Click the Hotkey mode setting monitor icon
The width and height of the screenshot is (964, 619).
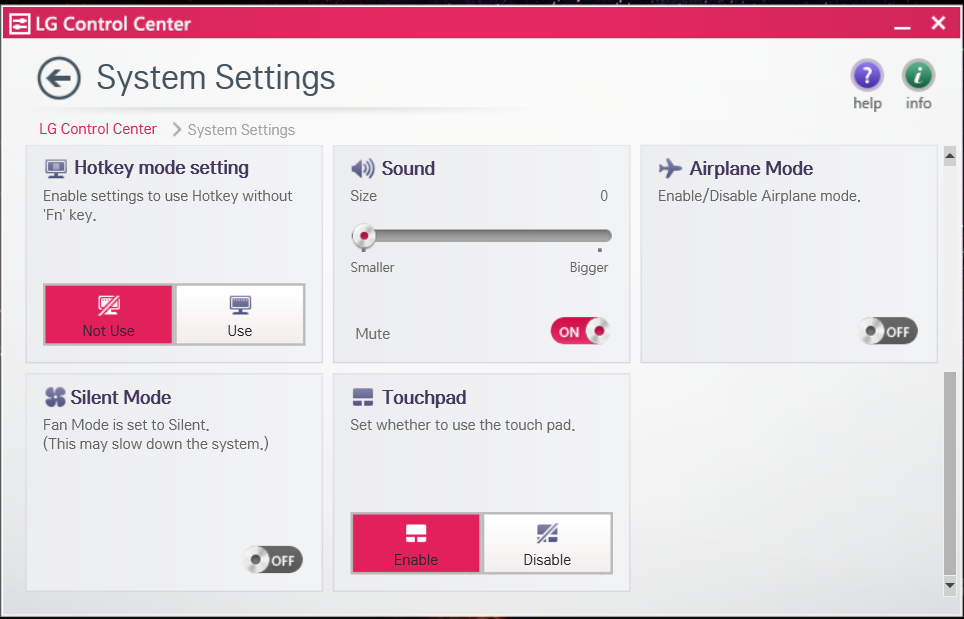[56, 168]
